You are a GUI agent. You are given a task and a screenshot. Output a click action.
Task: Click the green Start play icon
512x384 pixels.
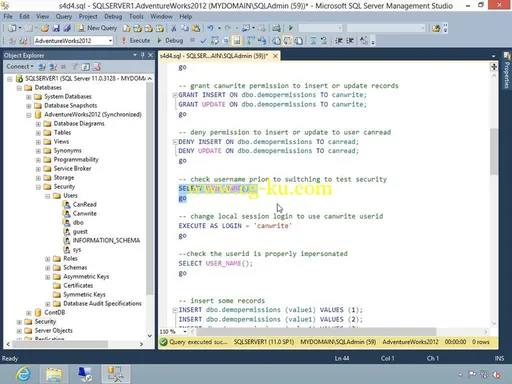click(291, 28)
